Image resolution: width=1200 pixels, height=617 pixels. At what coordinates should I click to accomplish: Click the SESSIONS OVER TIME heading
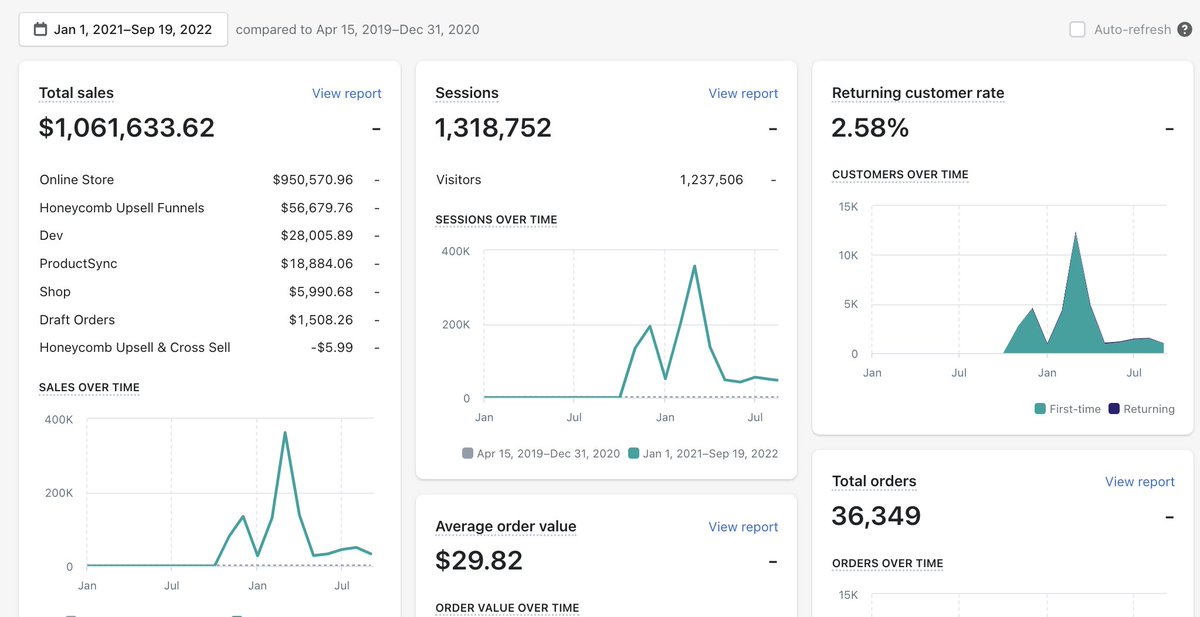point(496,219)
